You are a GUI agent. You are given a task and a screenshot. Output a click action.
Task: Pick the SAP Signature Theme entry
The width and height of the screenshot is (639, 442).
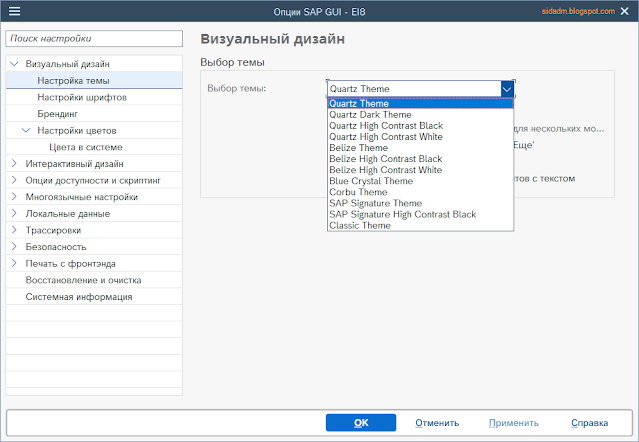tap(420, 203)
